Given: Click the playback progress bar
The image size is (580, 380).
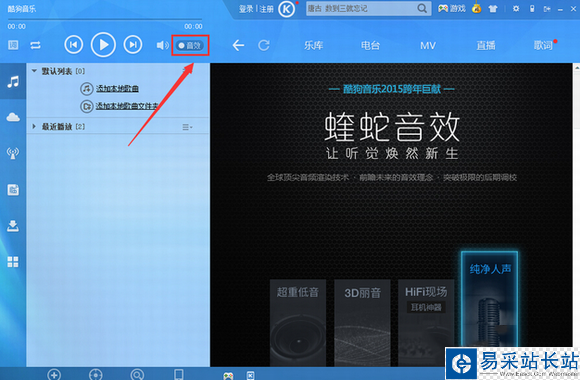Looking at the screenshot, I should pyautogui.click(x=105, y=19).
